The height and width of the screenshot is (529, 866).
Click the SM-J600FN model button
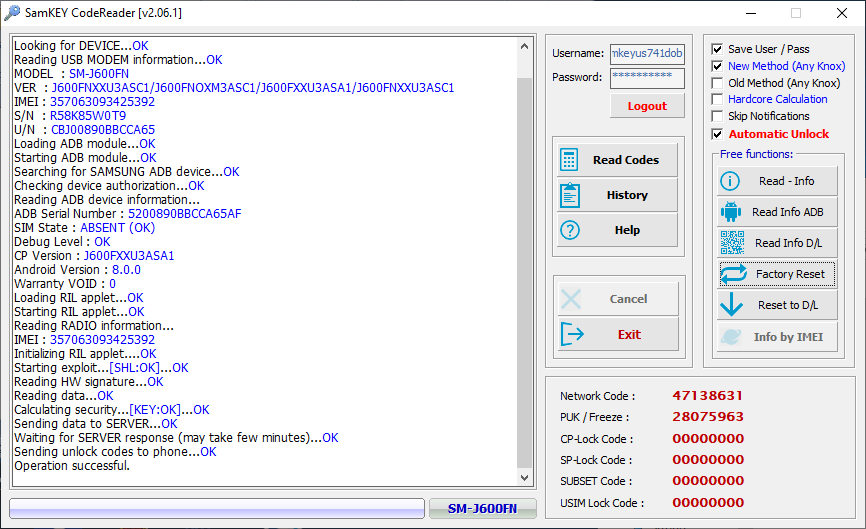[483, 509]
